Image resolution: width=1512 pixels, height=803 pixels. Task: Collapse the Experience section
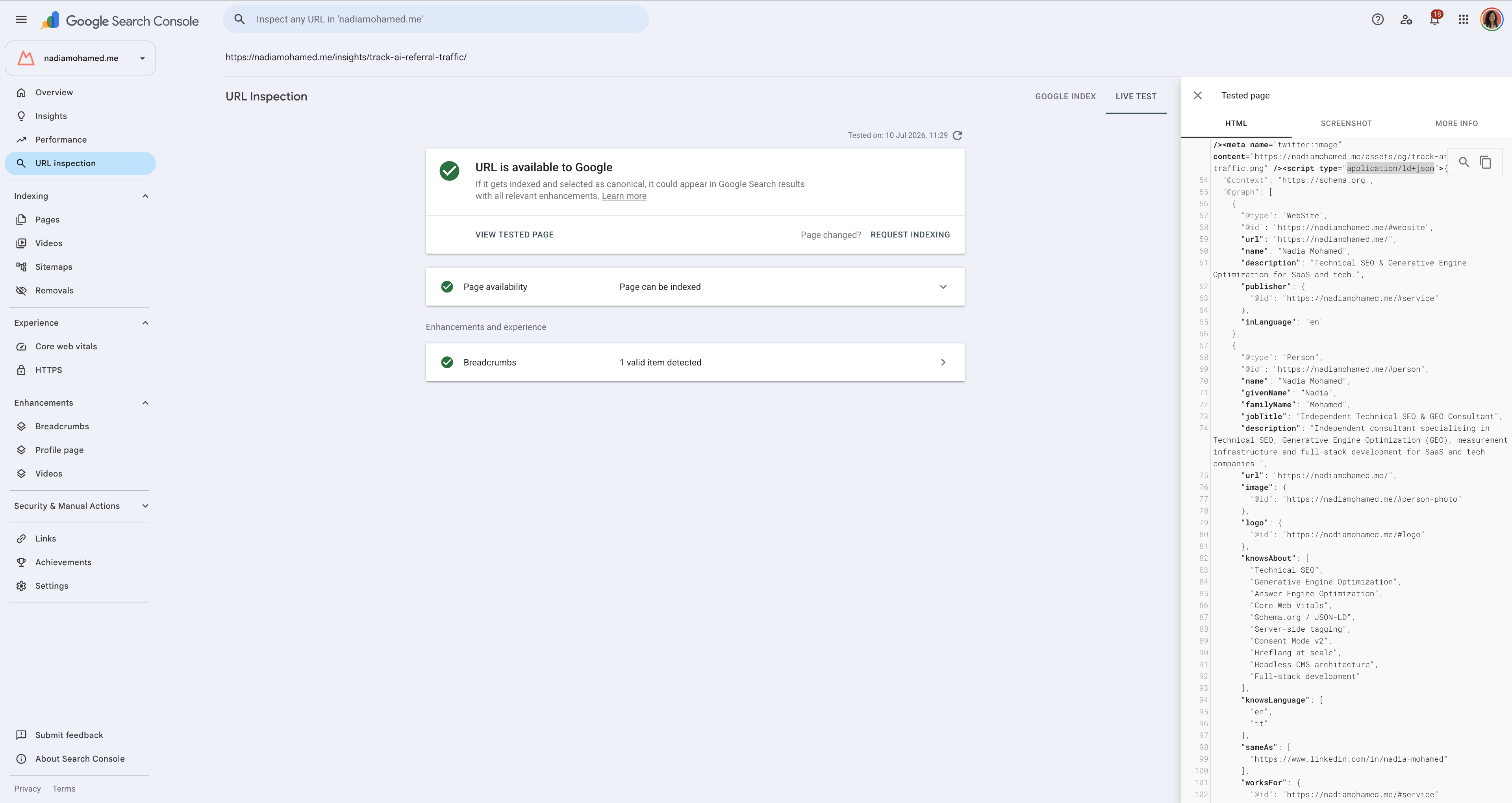click(x=145, y=323)
